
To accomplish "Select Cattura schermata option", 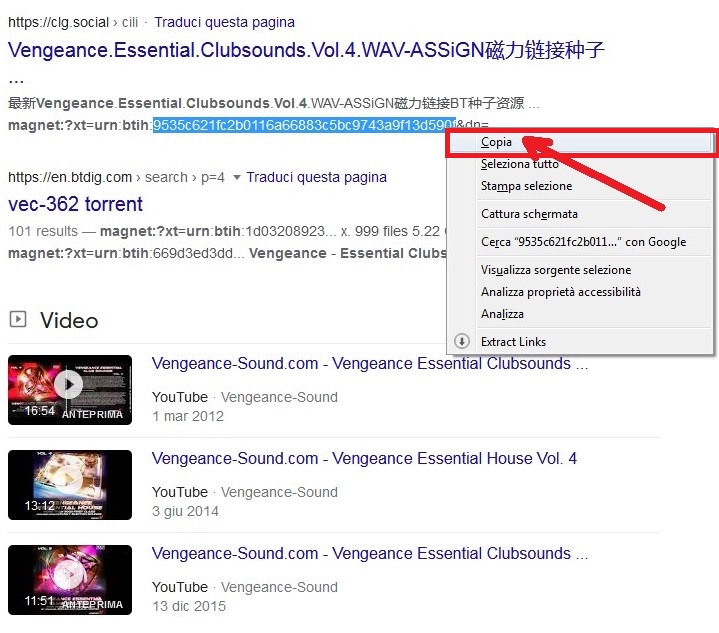I will pos(580,214).
